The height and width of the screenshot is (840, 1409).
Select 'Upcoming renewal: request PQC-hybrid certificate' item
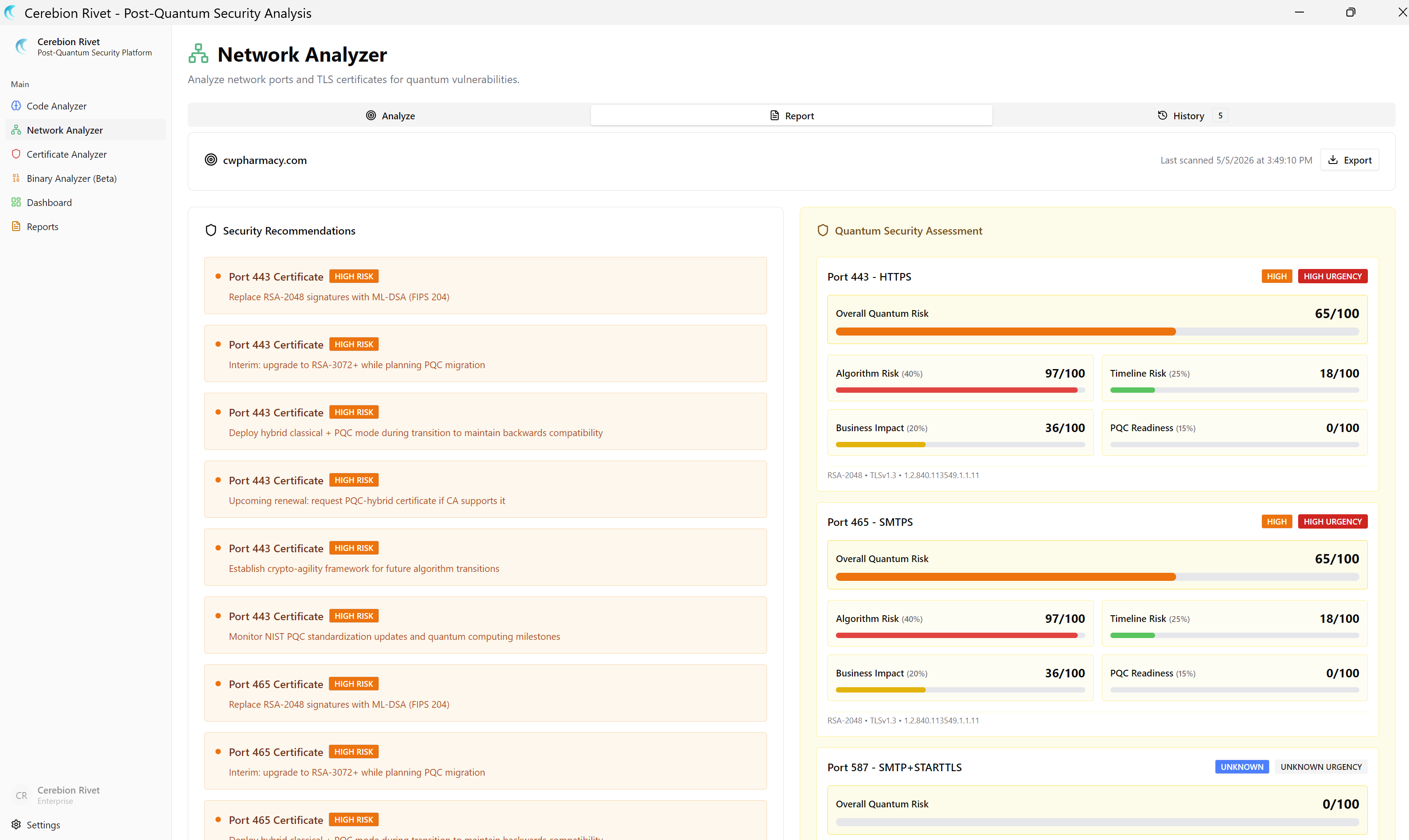click(x=485, y=490)
